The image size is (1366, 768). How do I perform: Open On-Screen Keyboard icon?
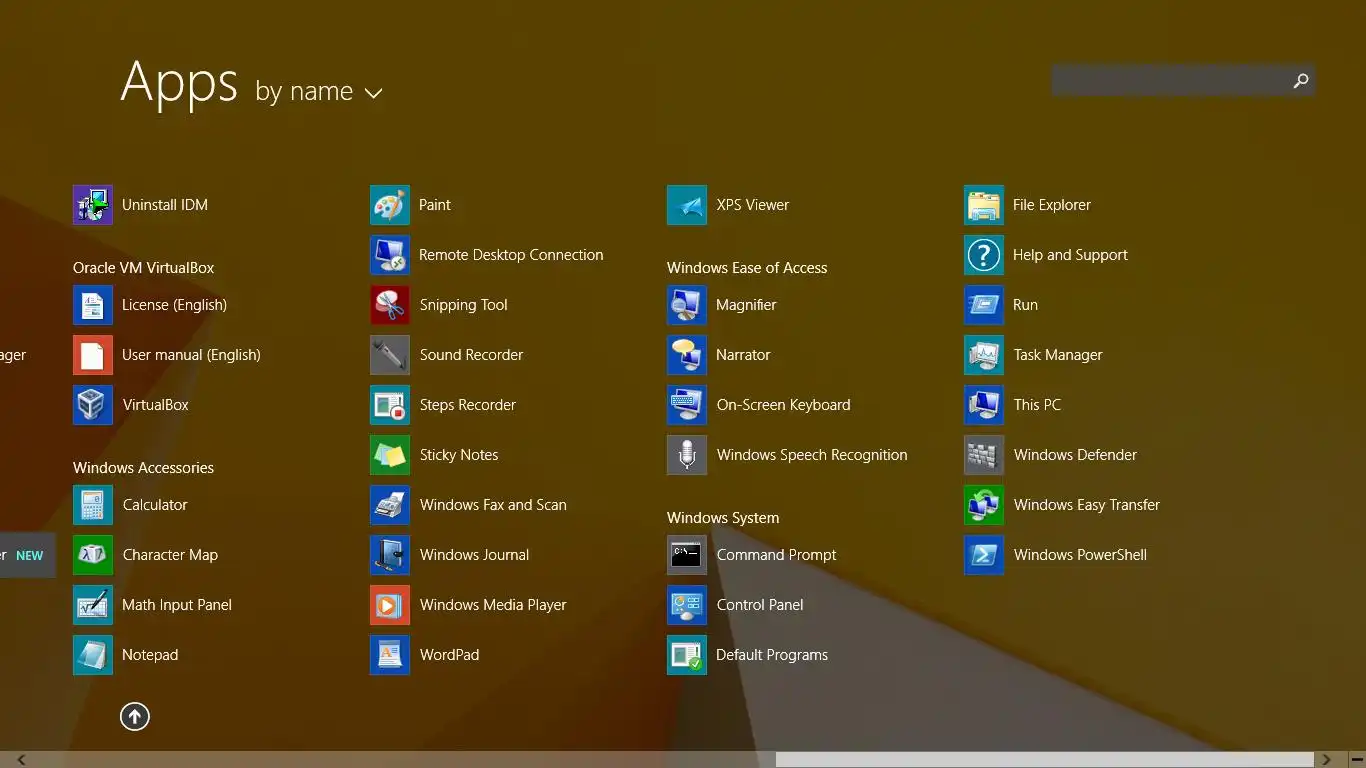pyautogui.click(x=687, y=405)
